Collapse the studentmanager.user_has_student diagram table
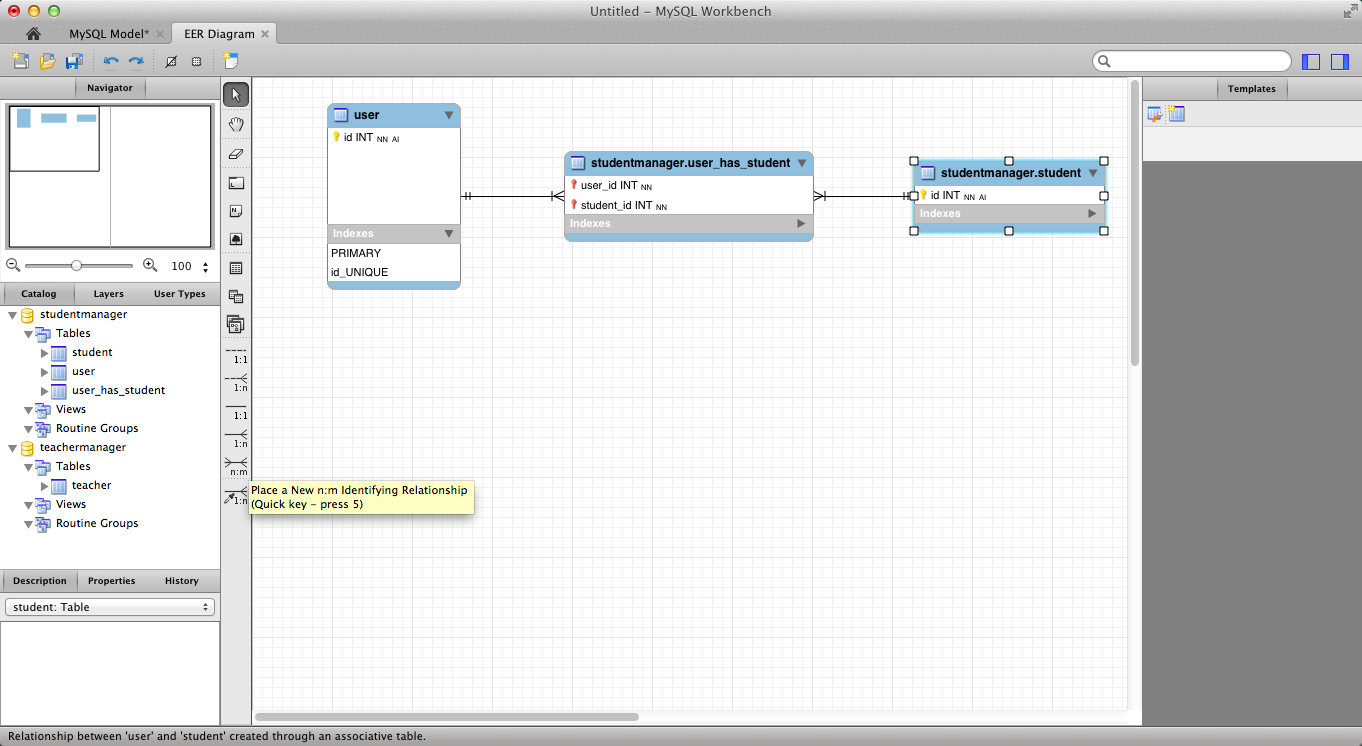The width and height of the screenshot is (1362, 746). pos(802,163)
